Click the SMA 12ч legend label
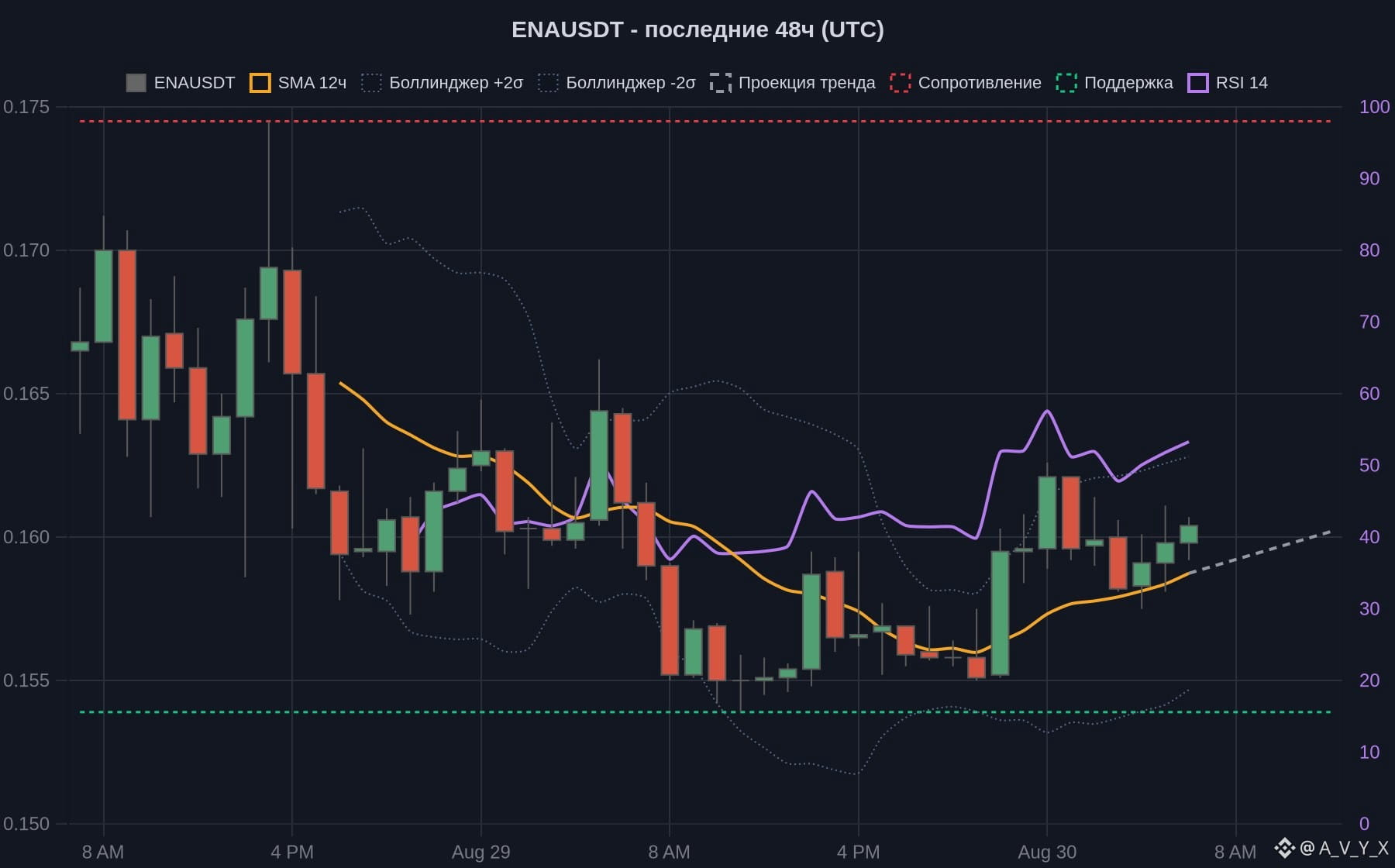The image size is (1395, 868). pos(312,83)
